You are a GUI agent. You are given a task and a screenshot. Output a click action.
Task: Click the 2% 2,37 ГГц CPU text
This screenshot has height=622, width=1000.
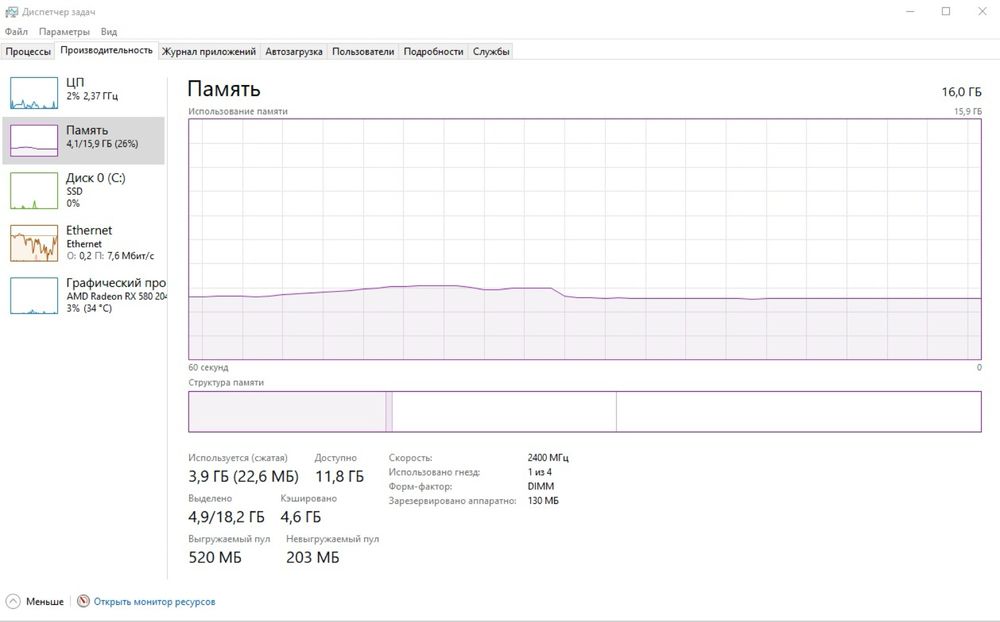[x=92, y=96]
